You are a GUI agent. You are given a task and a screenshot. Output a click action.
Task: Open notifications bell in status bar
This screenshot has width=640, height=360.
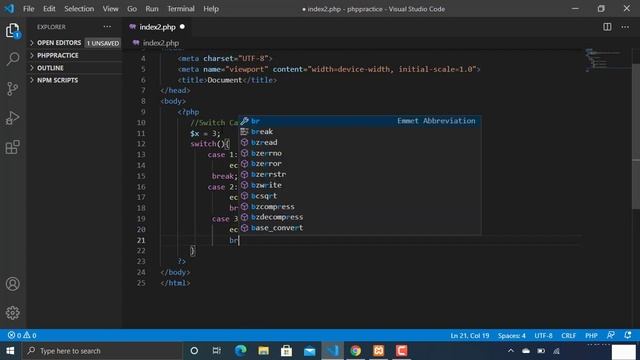click(x=628, y=335)
